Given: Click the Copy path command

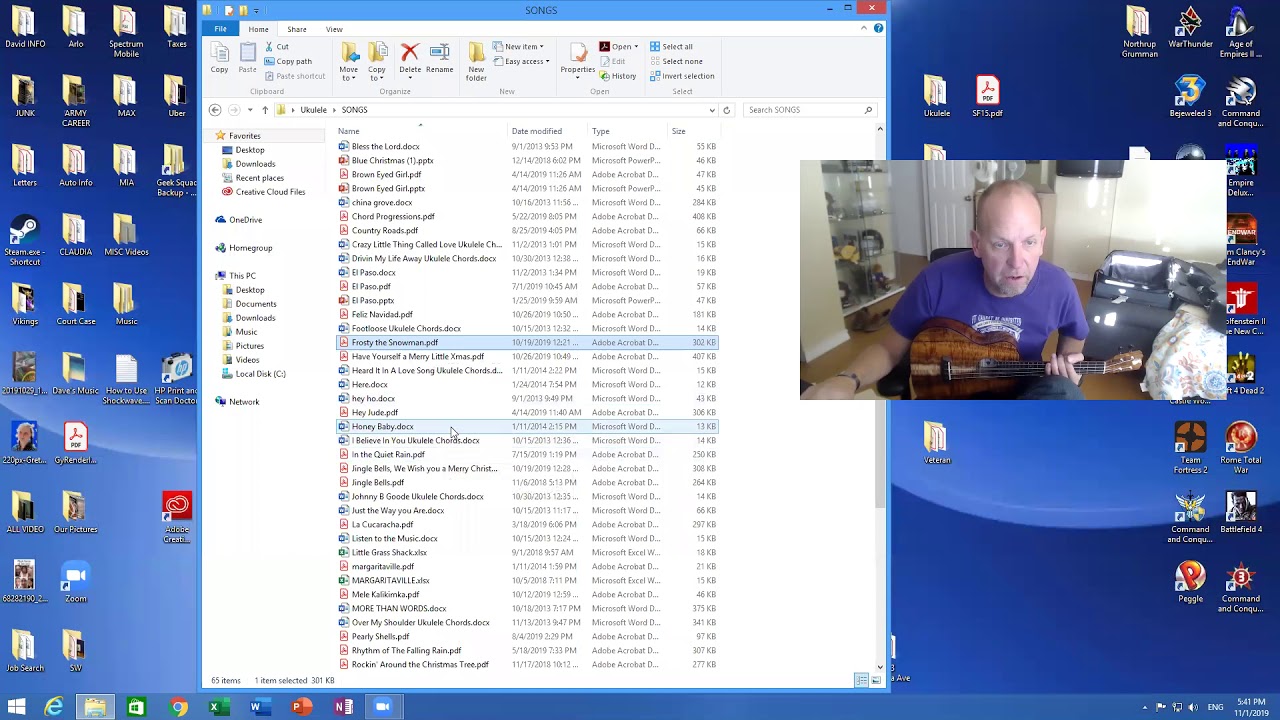Looking at the screenshot, I should tap(288, 61).
